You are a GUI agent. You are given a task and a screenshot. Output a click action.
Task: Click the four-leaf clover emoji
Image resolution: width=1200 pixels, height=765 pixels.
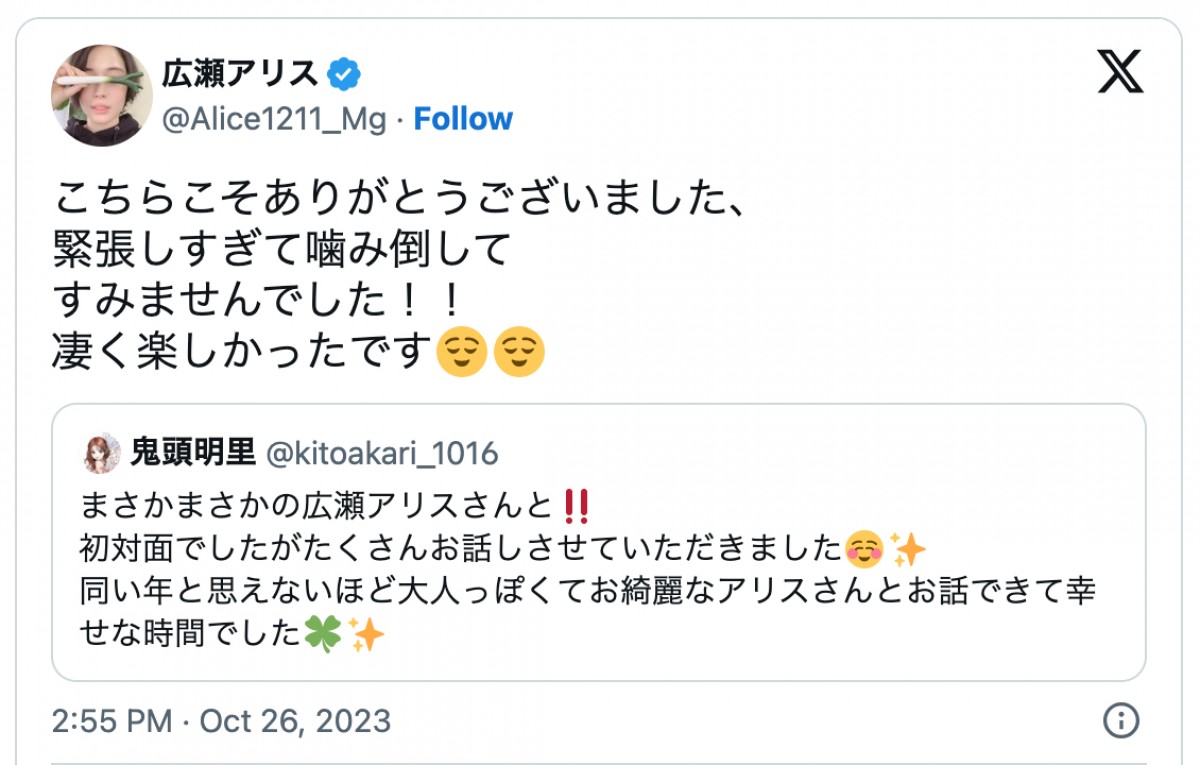click(x=322, y=634)
